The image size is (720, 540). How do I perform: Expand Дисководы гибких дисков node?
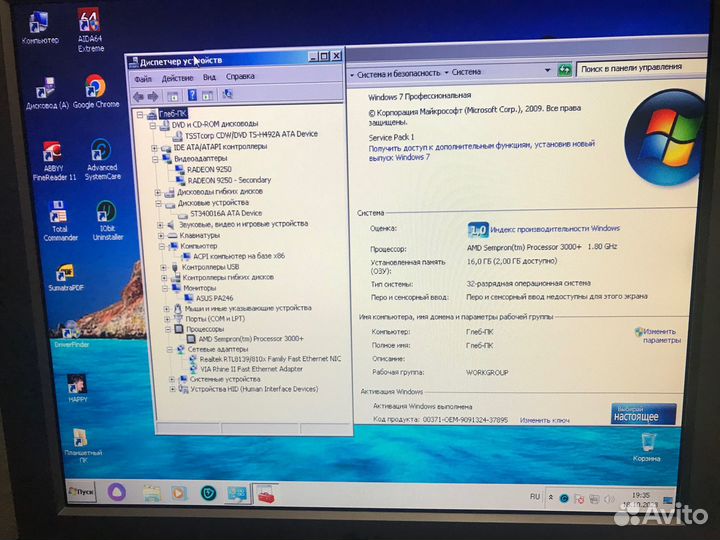tap(158, 192)
